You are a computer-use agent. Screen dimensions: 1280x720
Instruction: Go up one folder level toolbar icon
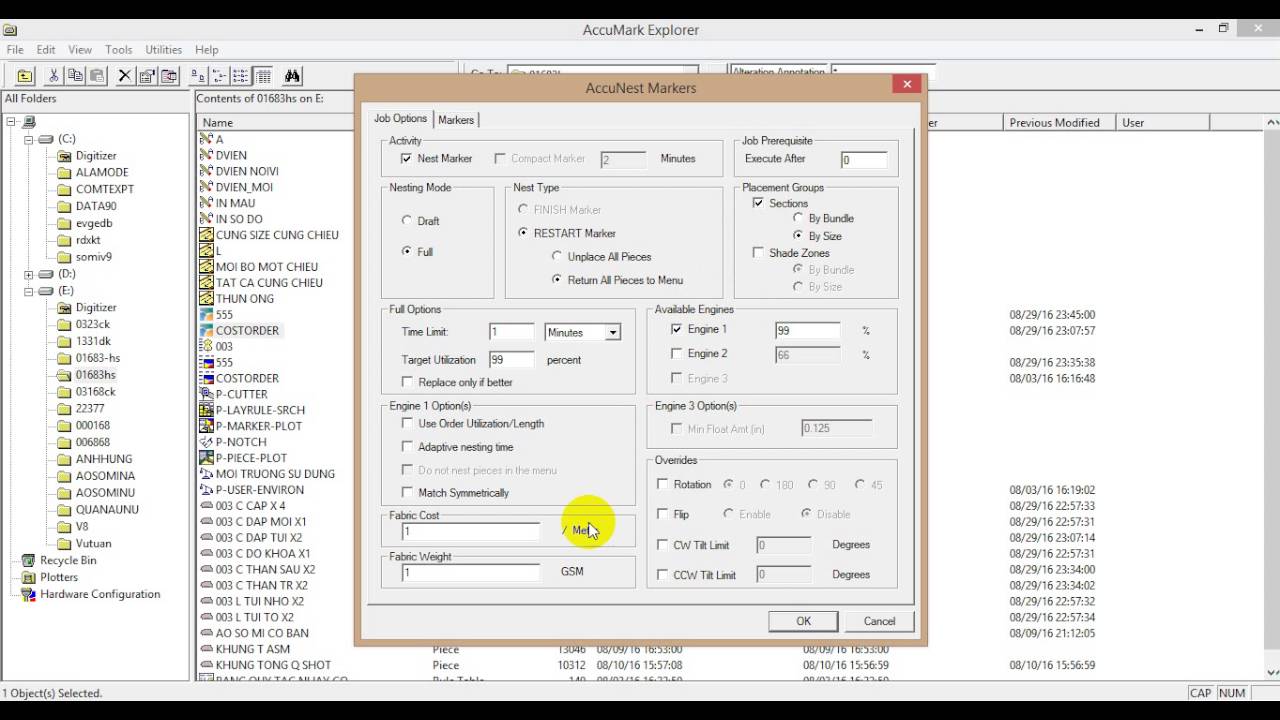25,76
